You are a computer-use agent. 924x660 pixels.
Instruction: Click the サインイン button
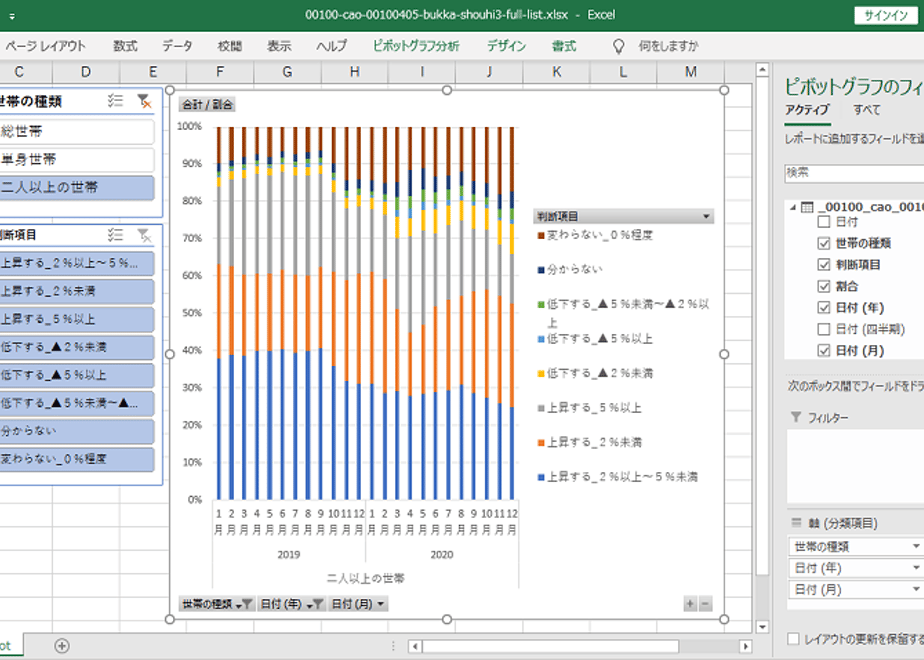[886, 16]
